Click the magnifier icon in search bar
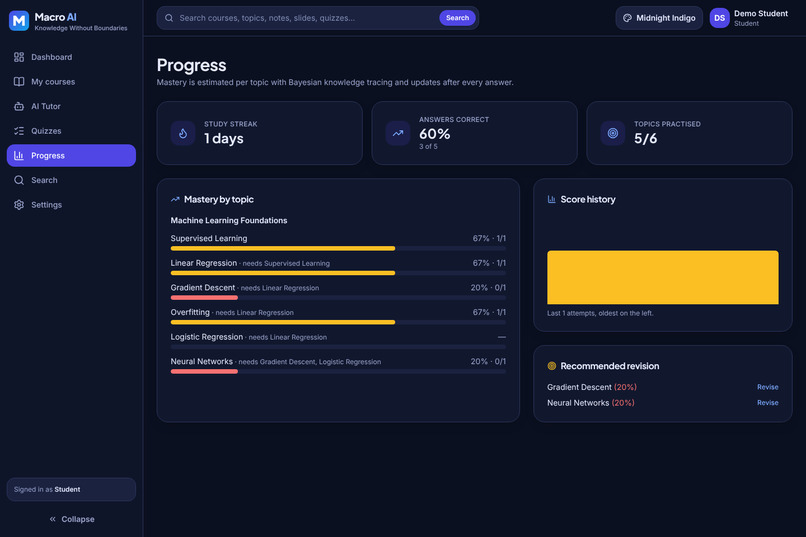 (169, 18)
